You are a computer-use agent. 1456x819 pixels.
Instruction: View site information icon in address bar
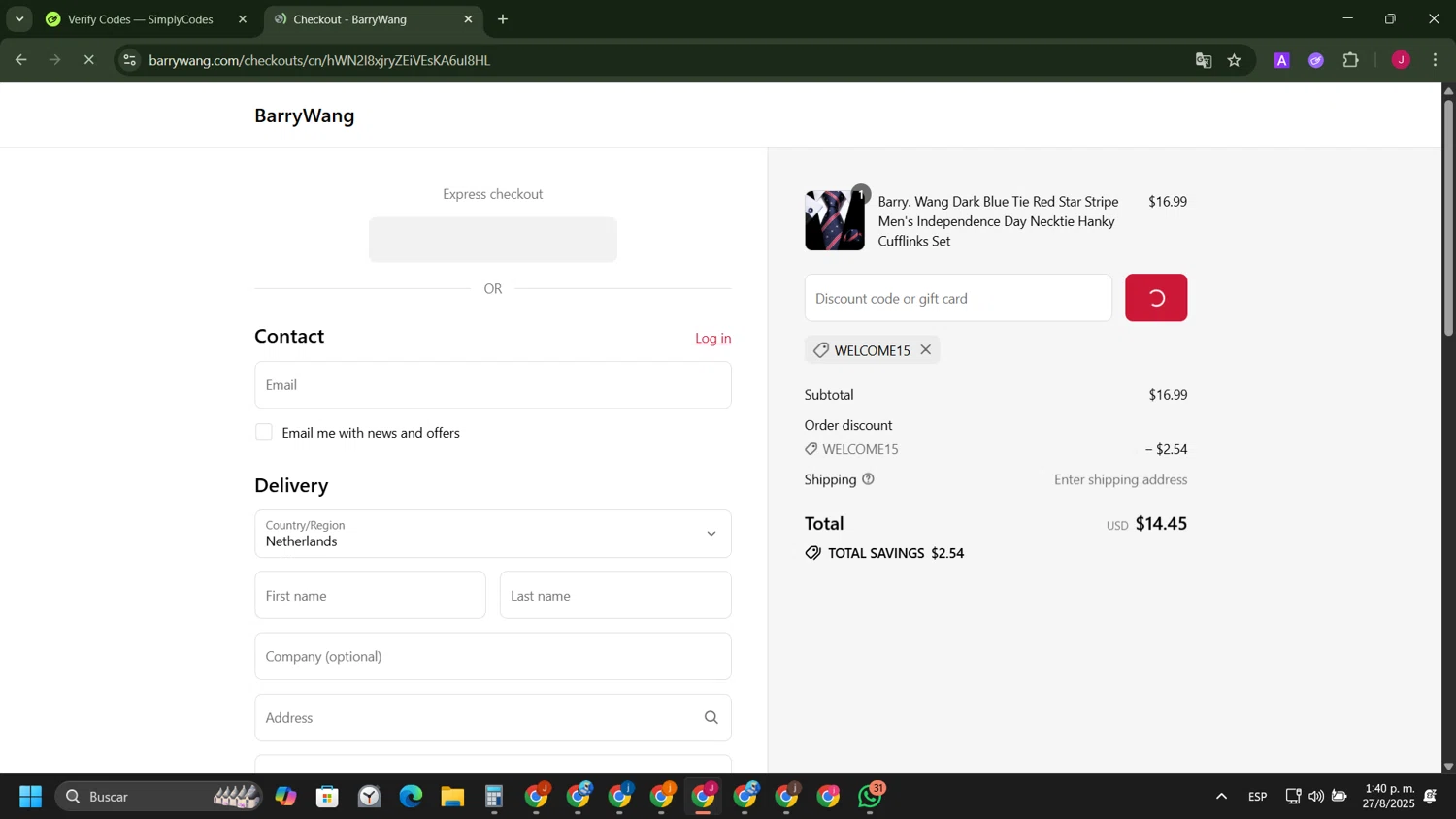(129, 60)
